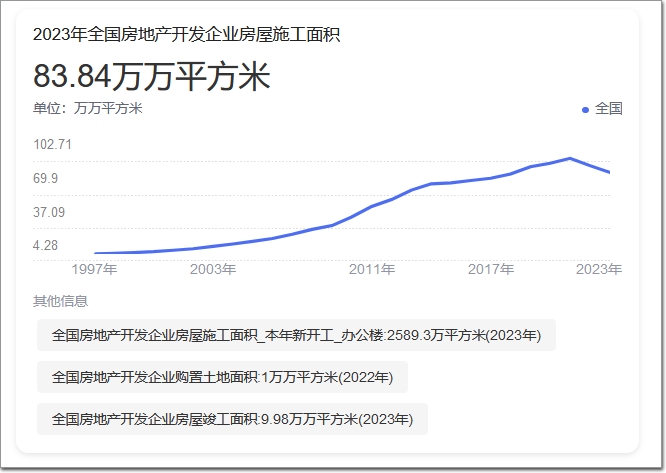Screen dimensions: 666x473
Task: Click the 2023年 x-axis label
Action: [600, 269]
